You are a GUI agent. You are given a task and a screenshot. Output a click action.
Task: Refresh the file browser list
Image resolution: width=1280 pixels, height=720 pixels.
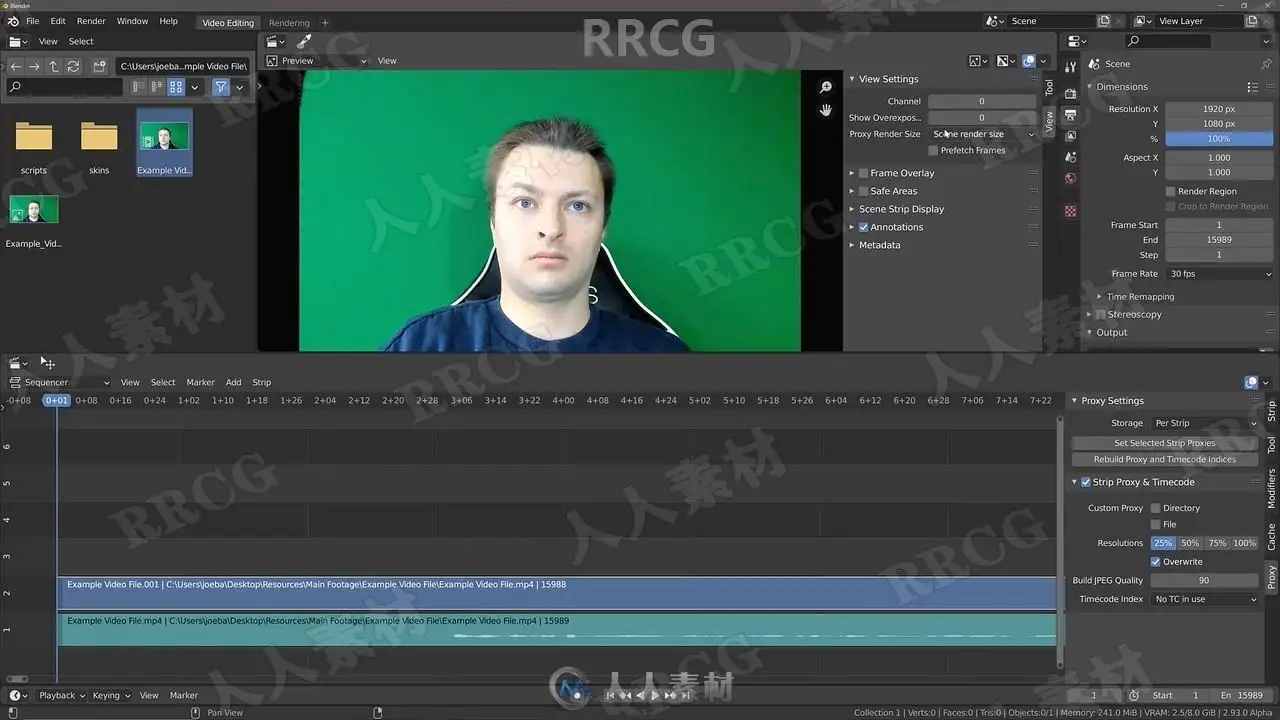point(73,66)
